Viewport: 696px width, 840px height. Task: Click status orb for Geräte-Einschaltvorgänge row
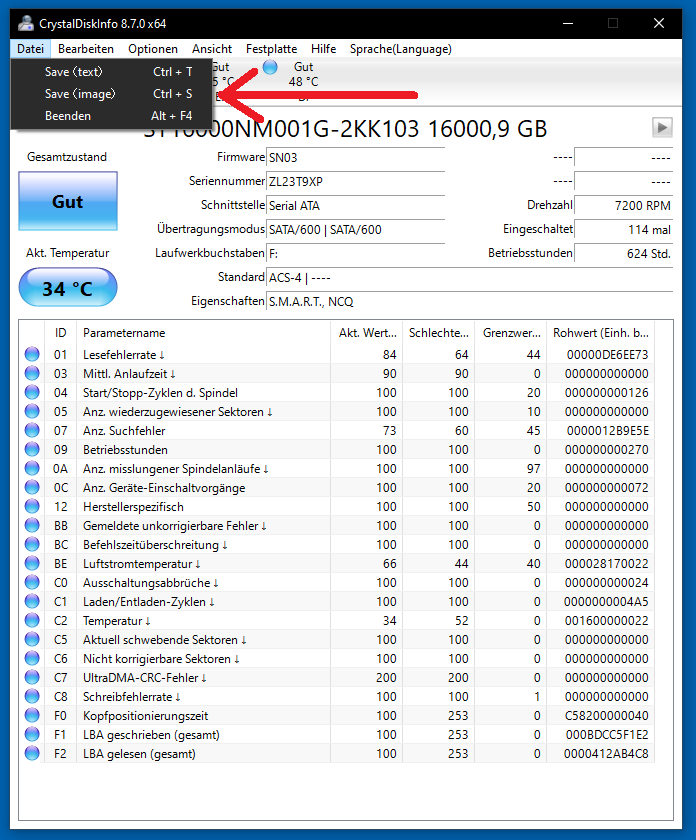32,487
